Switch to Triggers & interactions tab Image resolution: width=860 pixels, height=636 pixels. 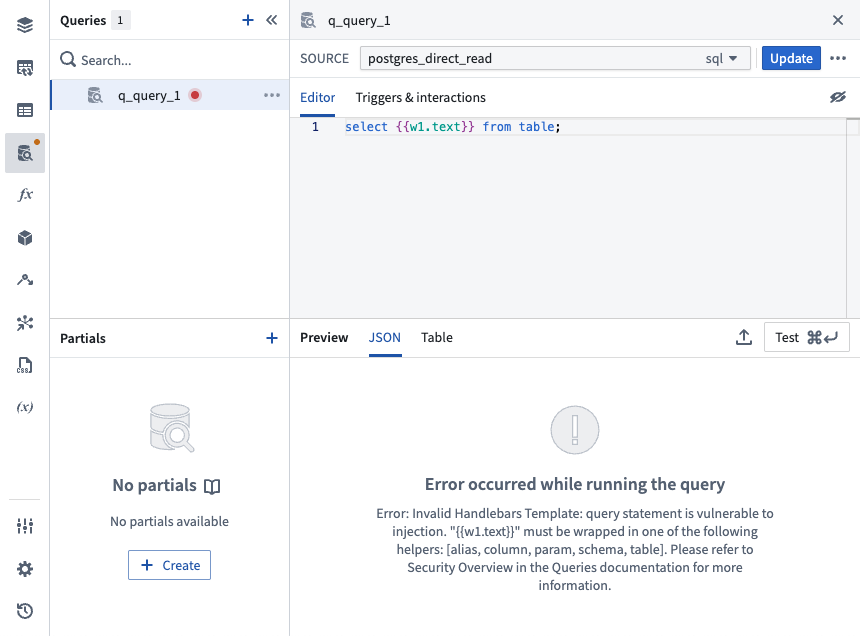421,98
